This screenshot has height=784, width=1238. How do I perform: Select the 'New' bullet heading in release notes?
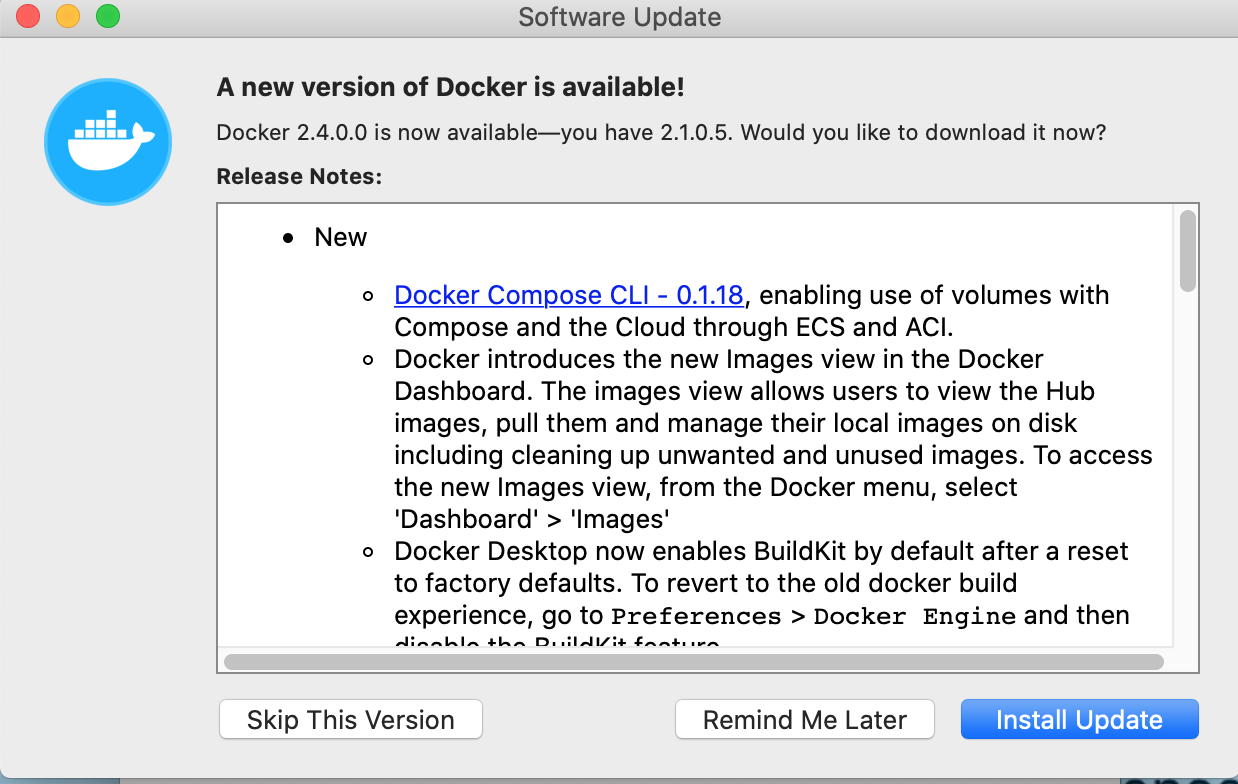[340, 237]
